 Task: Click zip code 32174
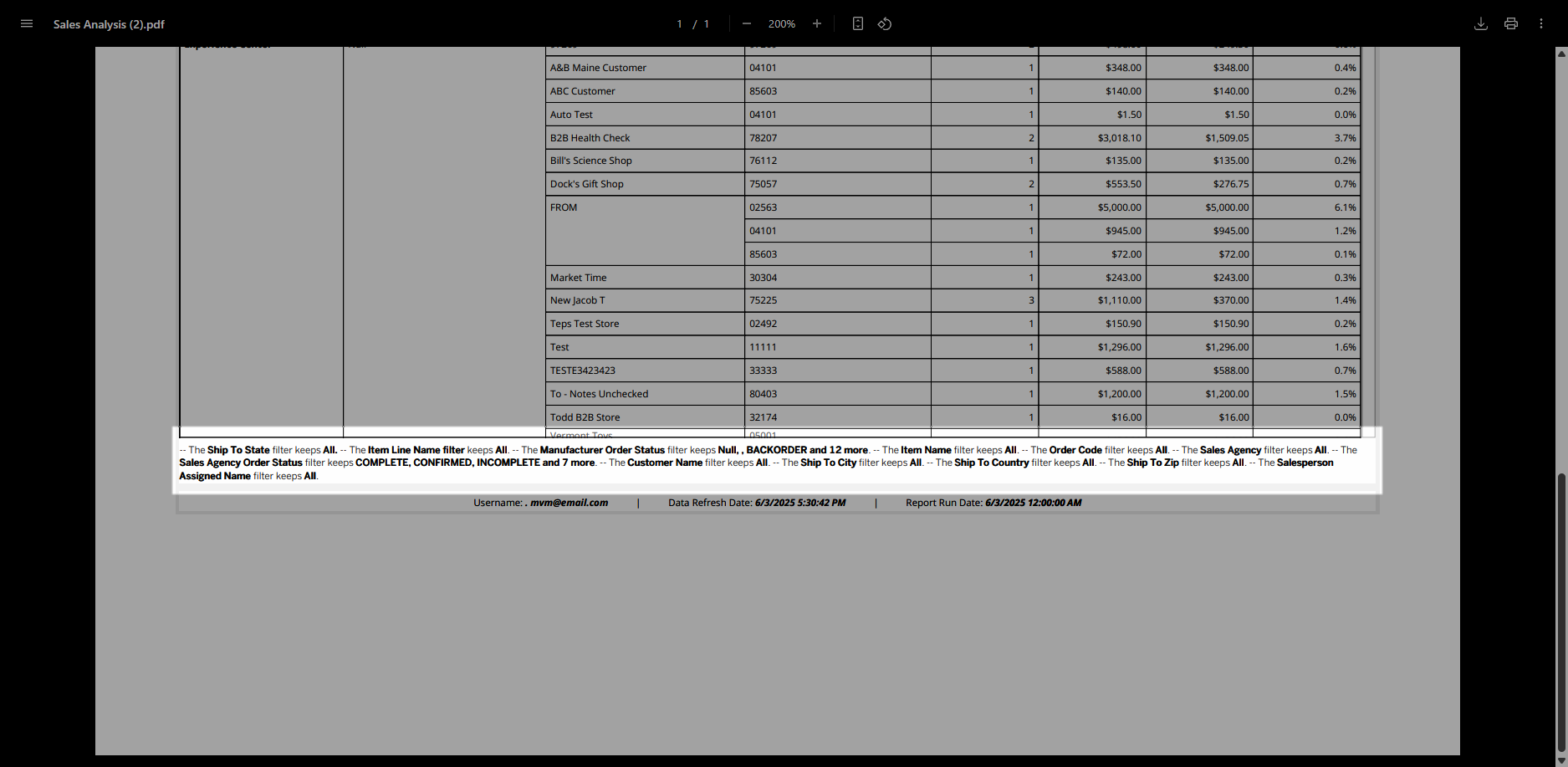tap(763, 417)
